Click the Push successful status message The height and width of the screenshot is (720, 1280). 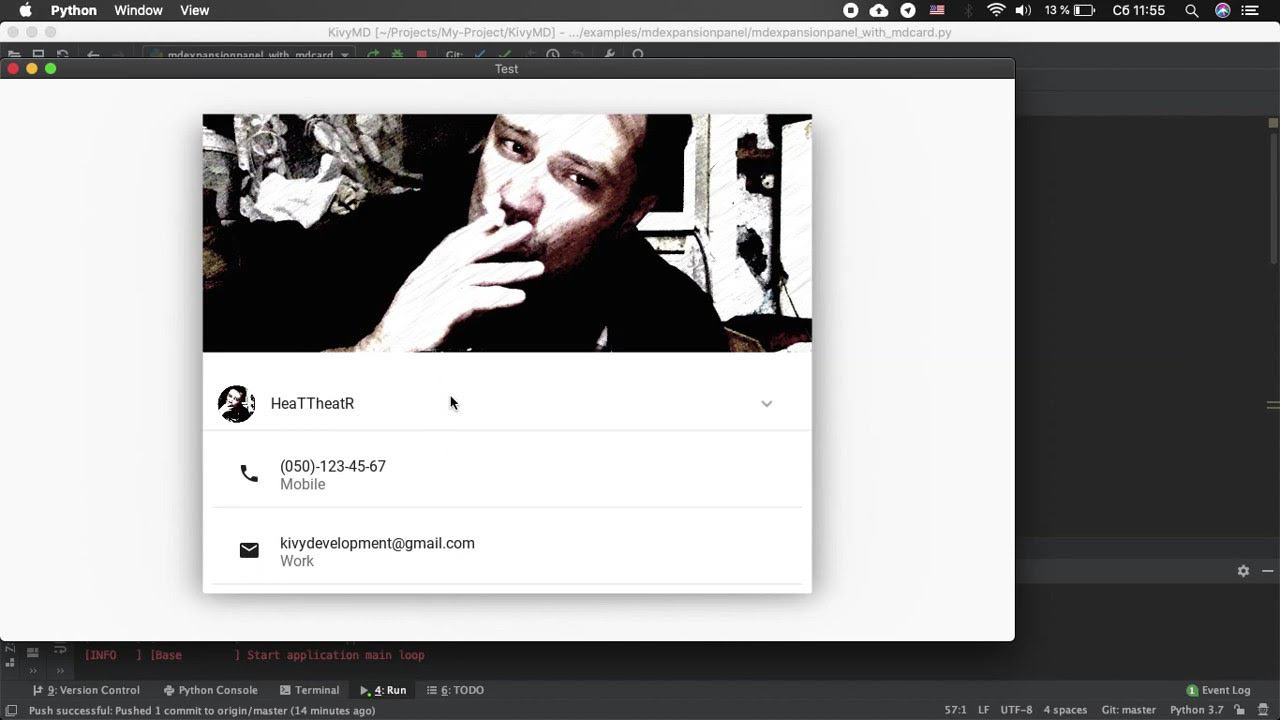[x=202, y=711]
